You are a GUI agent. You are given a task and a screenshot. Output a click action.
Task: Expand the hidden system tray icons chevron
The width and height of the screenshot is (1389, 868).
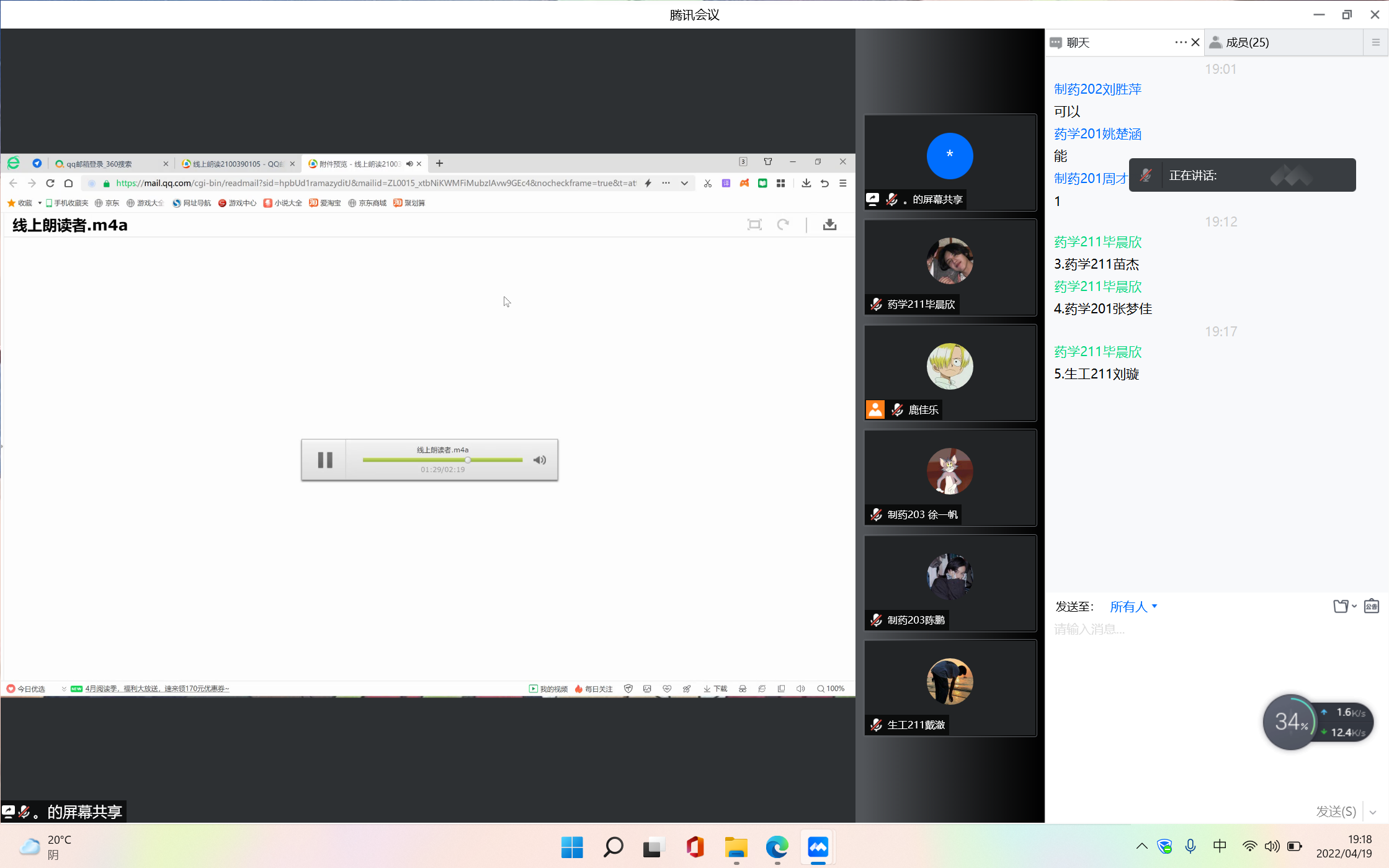[x=1141, y=846]
